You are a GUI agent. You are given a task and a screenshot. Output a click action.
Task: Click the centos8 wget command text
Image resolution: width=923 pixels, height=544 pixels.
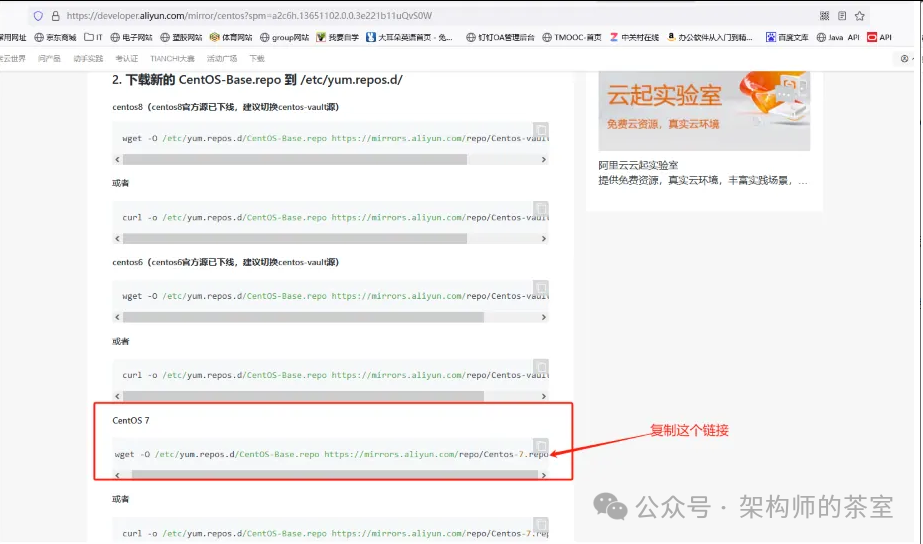(x=336, y=138)
